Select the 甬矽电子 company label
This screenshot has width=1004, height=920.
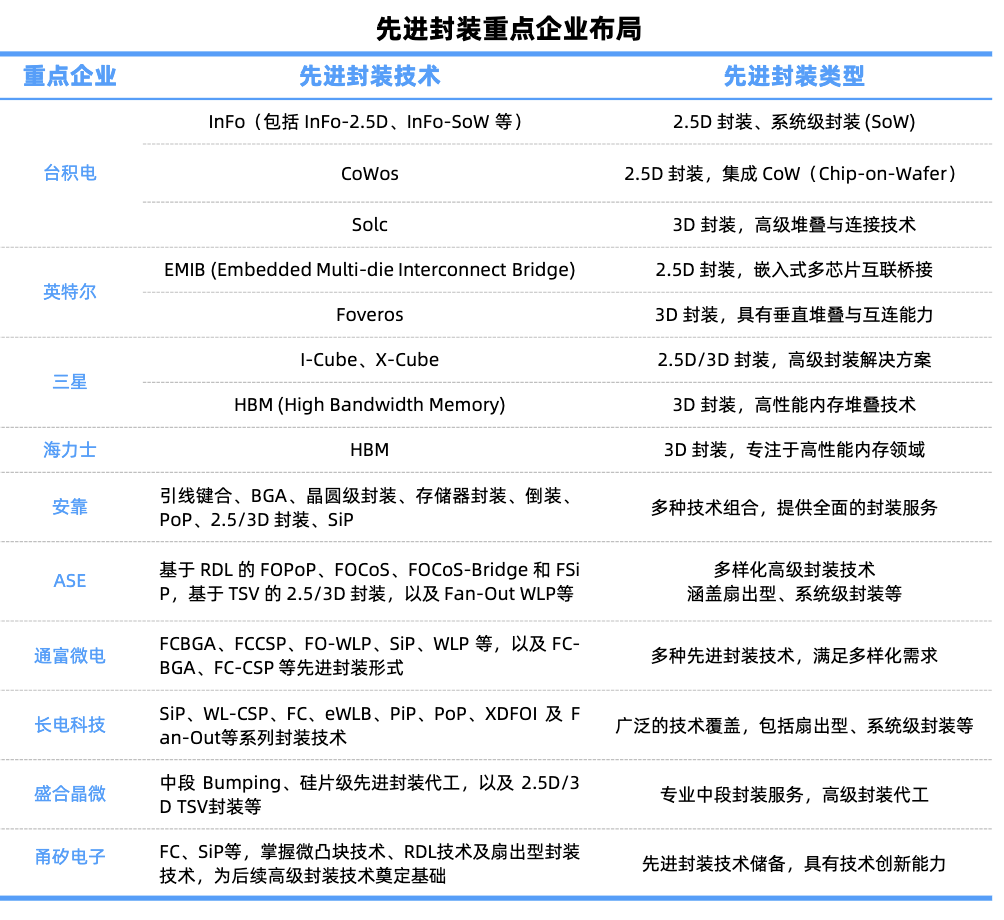[x=70, y=857]
